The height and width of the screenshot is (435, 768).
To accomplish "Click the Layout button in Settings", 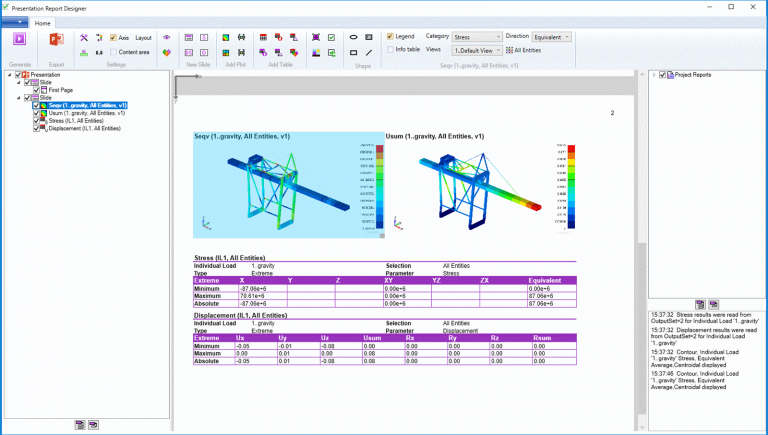I will click(144, 37).
